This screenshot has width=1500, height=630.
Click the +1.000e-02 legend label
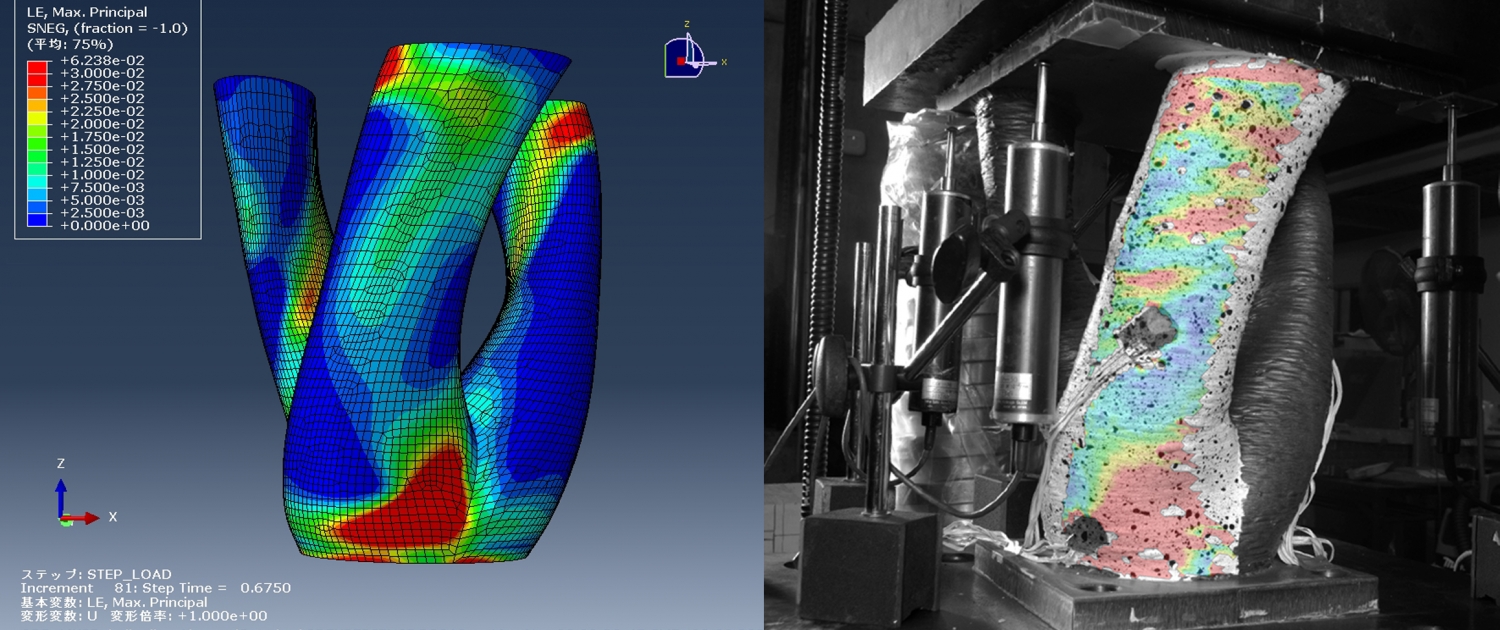pyautogui.click(x=102, y=175)
